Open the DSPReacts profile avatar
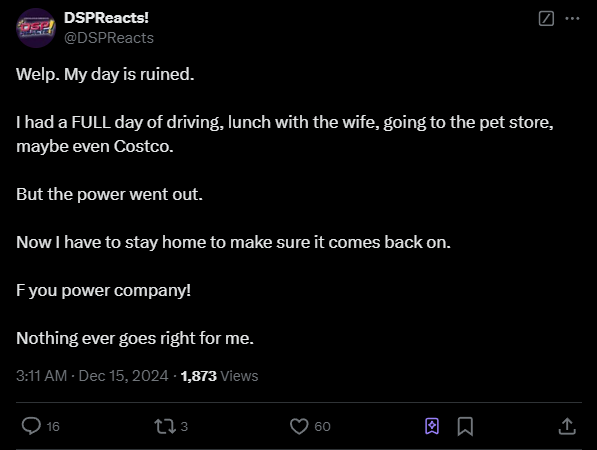The image size is (597, 450). 36,28
